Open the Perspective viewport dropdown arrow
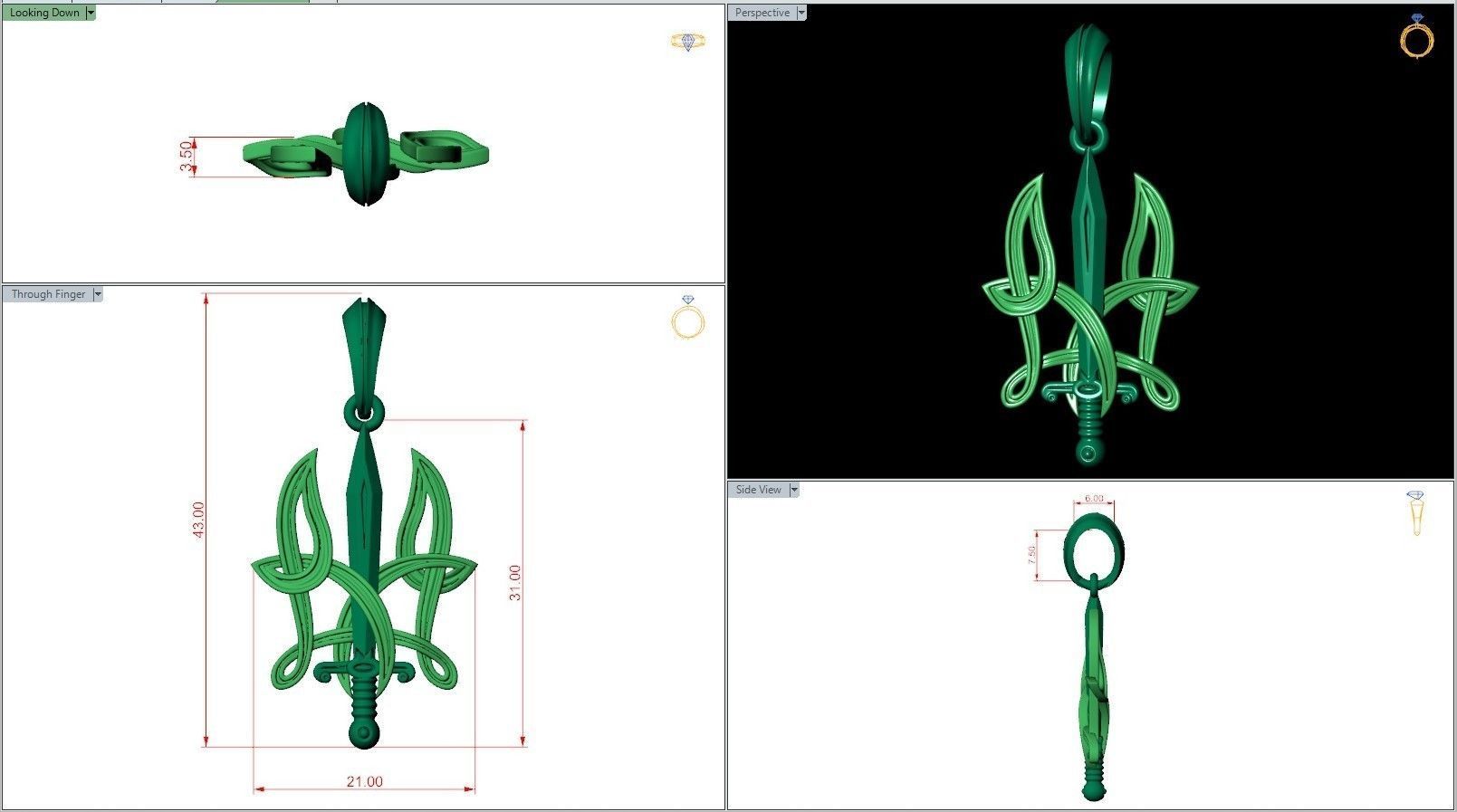Image resolution: width=1457 pixels, height=812 pixels. [x=801, y=13]
